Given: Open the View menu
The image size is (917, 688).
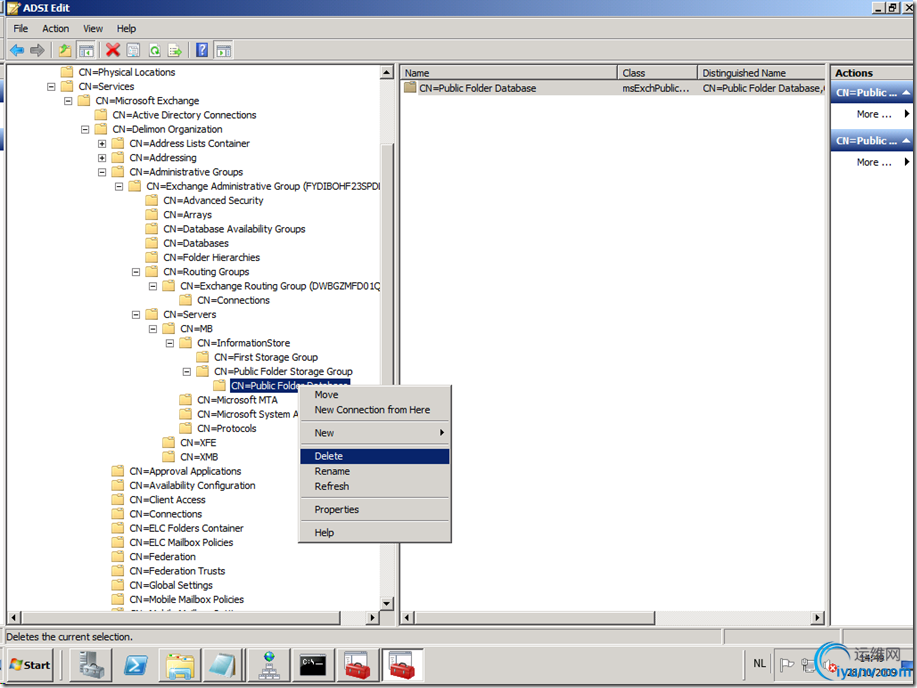Looking at the screenshot, I should point(93,29).
